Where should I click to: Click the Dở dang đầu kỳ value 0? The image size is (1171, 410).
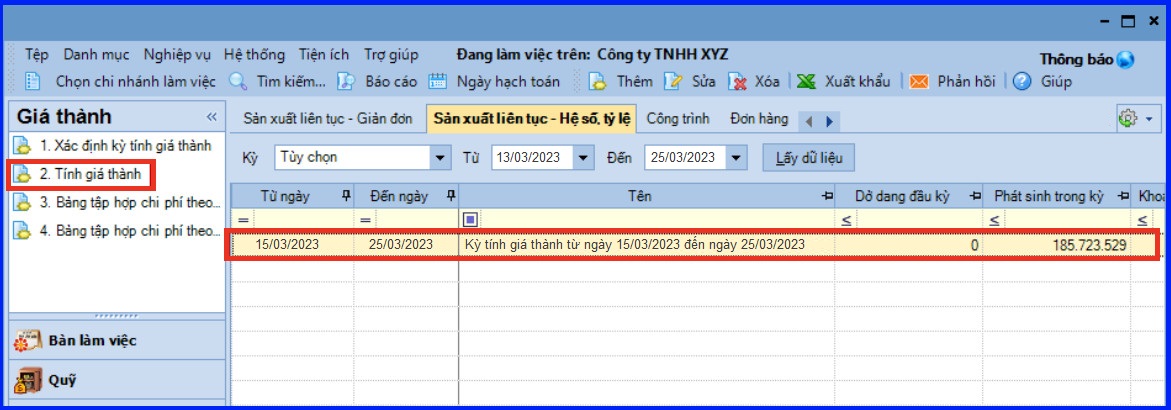[x=975, y=244]
